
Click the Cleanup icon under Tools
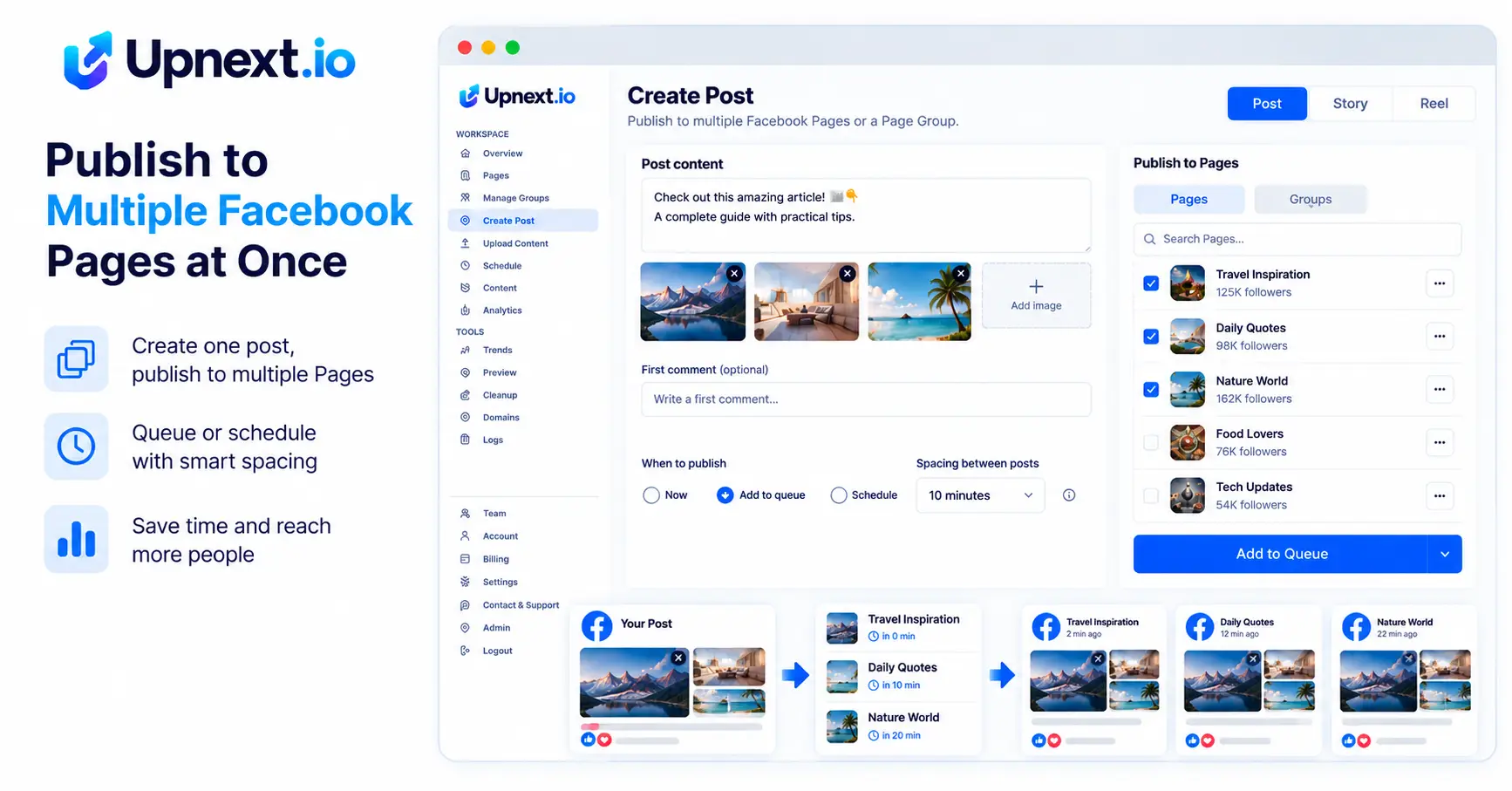coord(465,395)
